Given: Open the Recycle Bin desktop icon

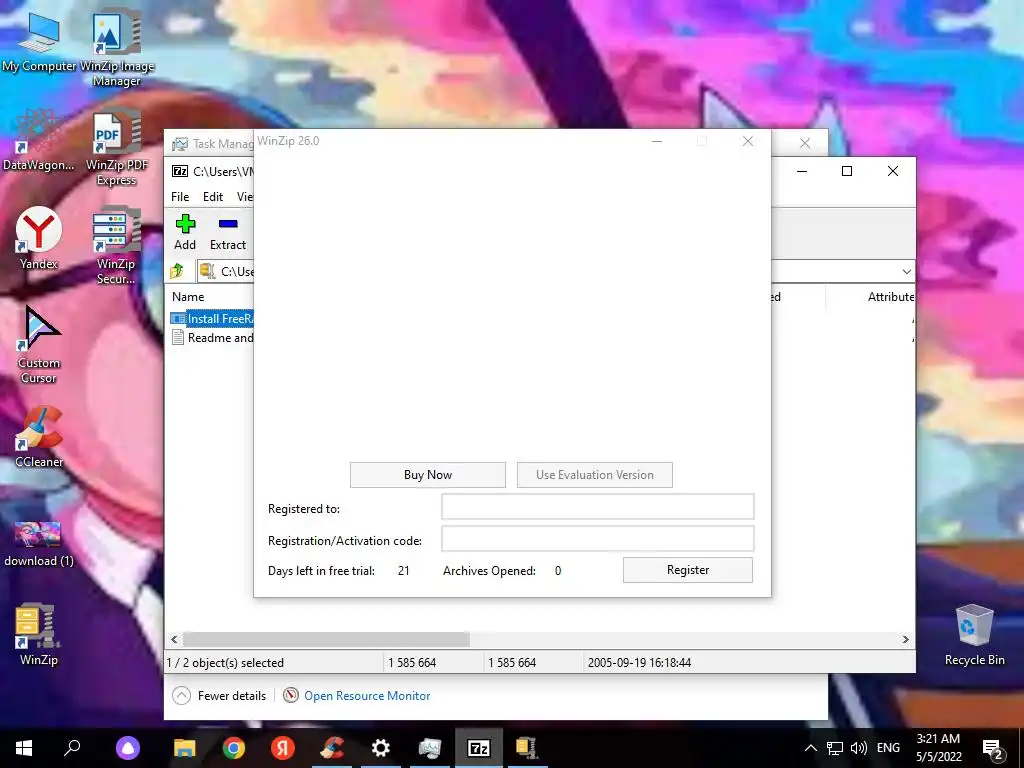Looking at the screenshot, I should 974,635.
